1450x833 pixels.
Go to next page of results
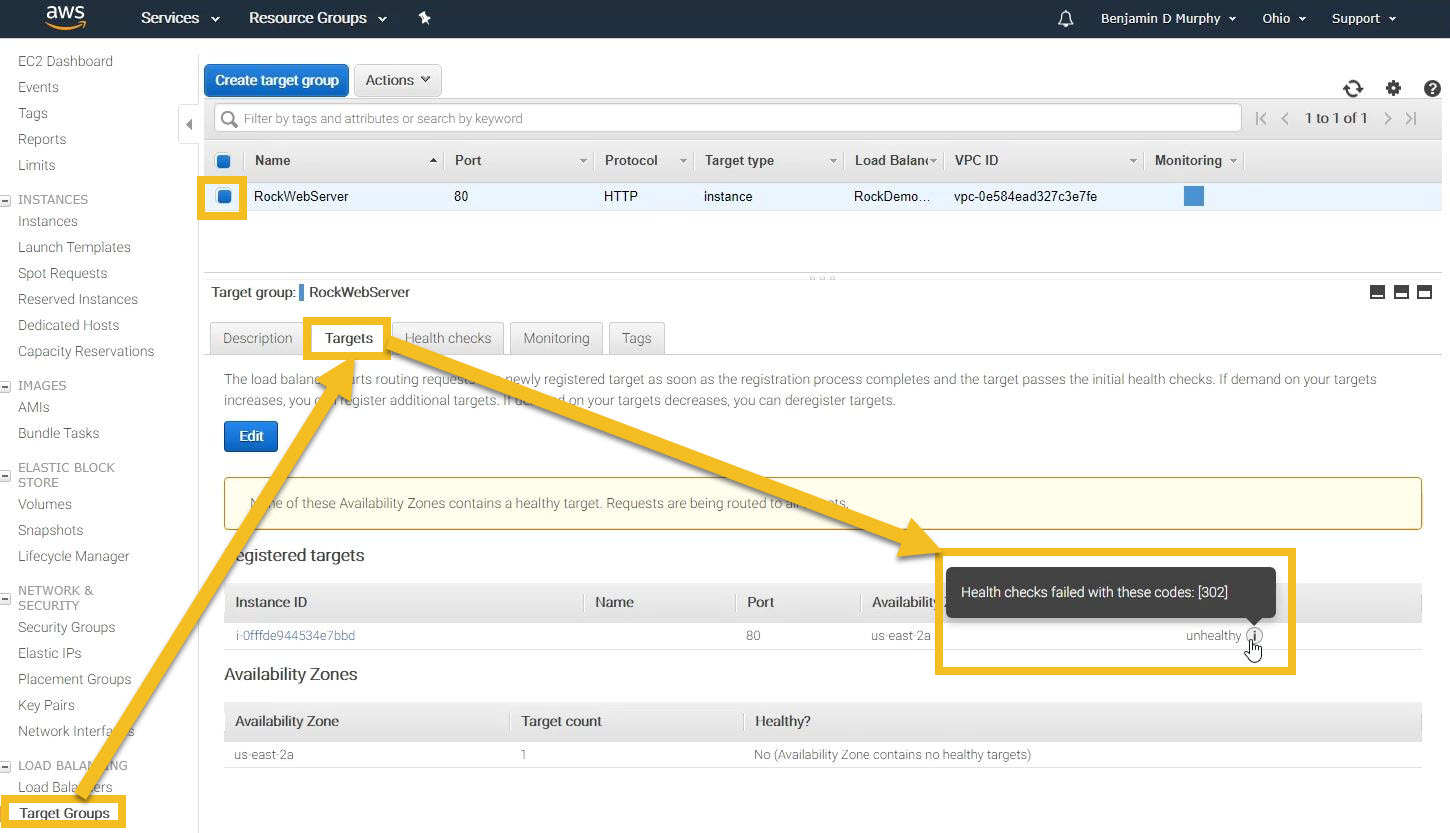pos(1387,118)
